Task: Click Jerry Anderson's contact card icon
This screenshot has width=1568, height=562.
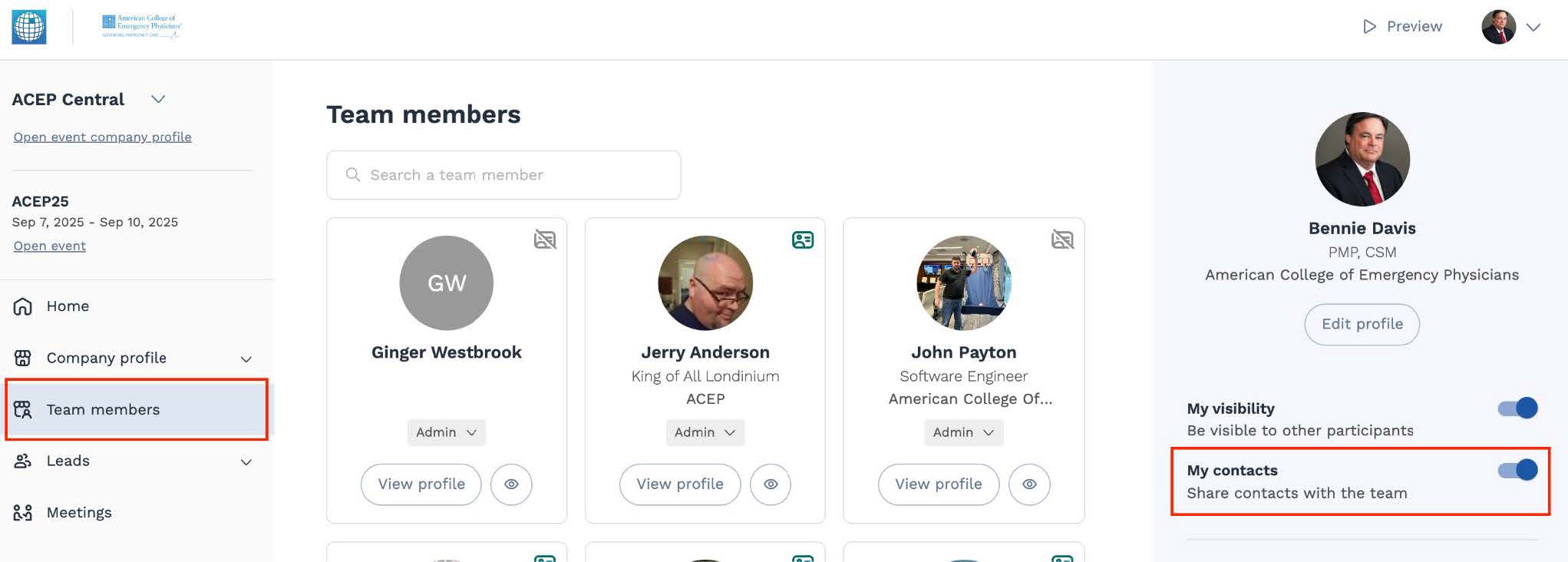Action: pyautogui.click(x=803, y=240)
